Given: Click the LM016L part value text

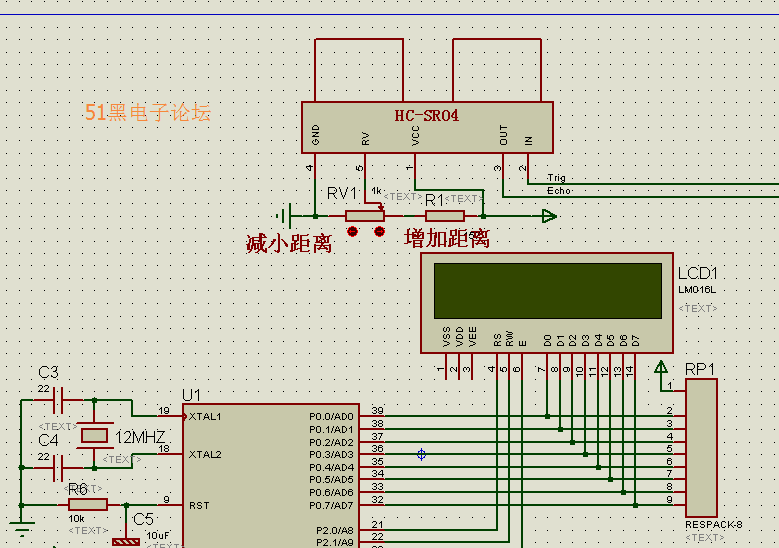Looking at the screenshot, I should [697, 290].
